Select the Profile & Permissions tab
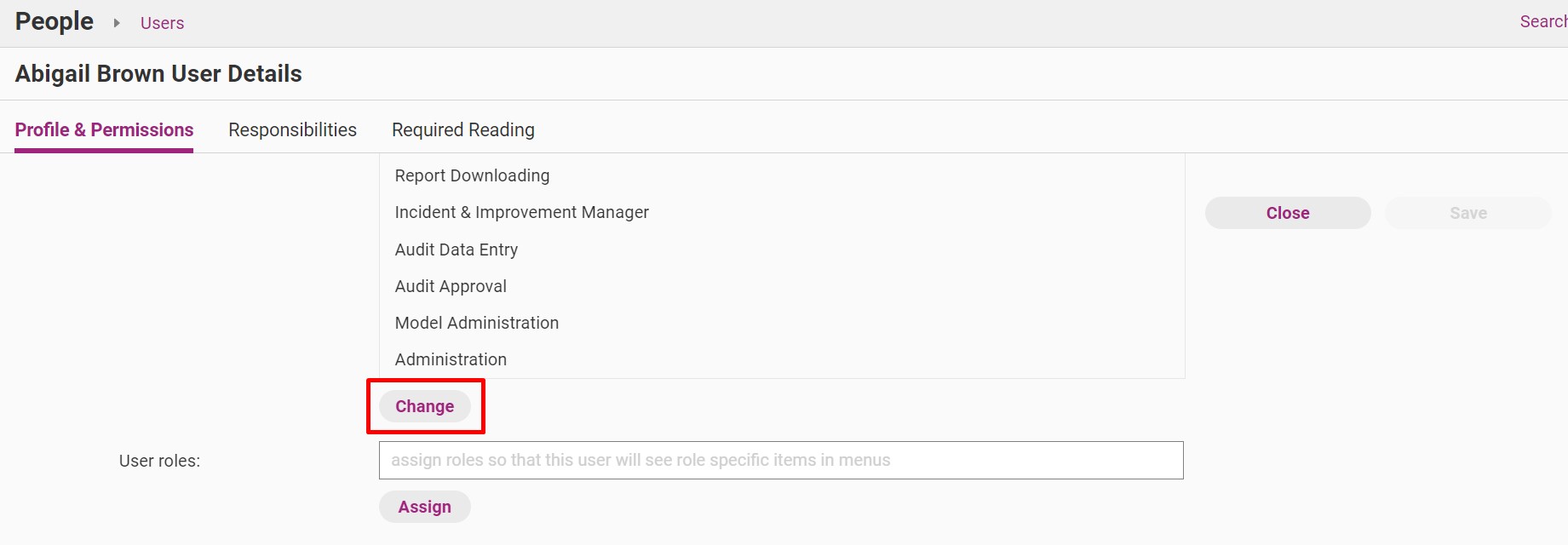1568x545 pixels. pyautogui.click(x=104, y=130)
